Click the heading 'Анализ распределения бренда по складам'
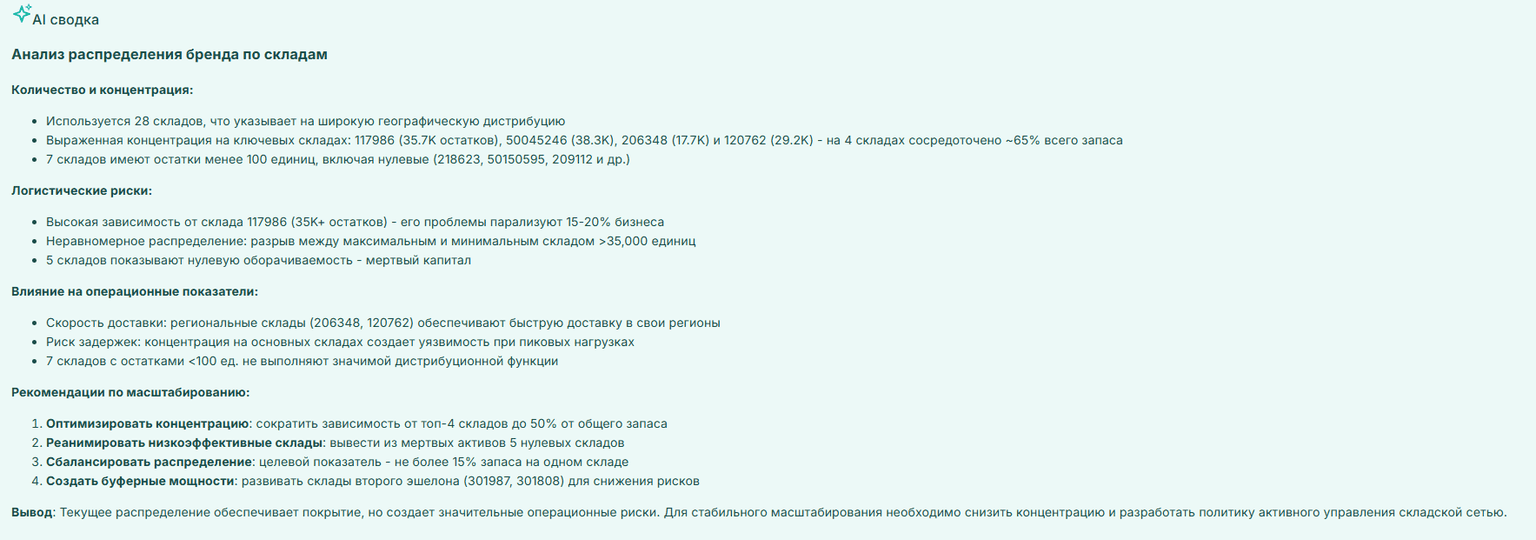 (x=169, y=55)
